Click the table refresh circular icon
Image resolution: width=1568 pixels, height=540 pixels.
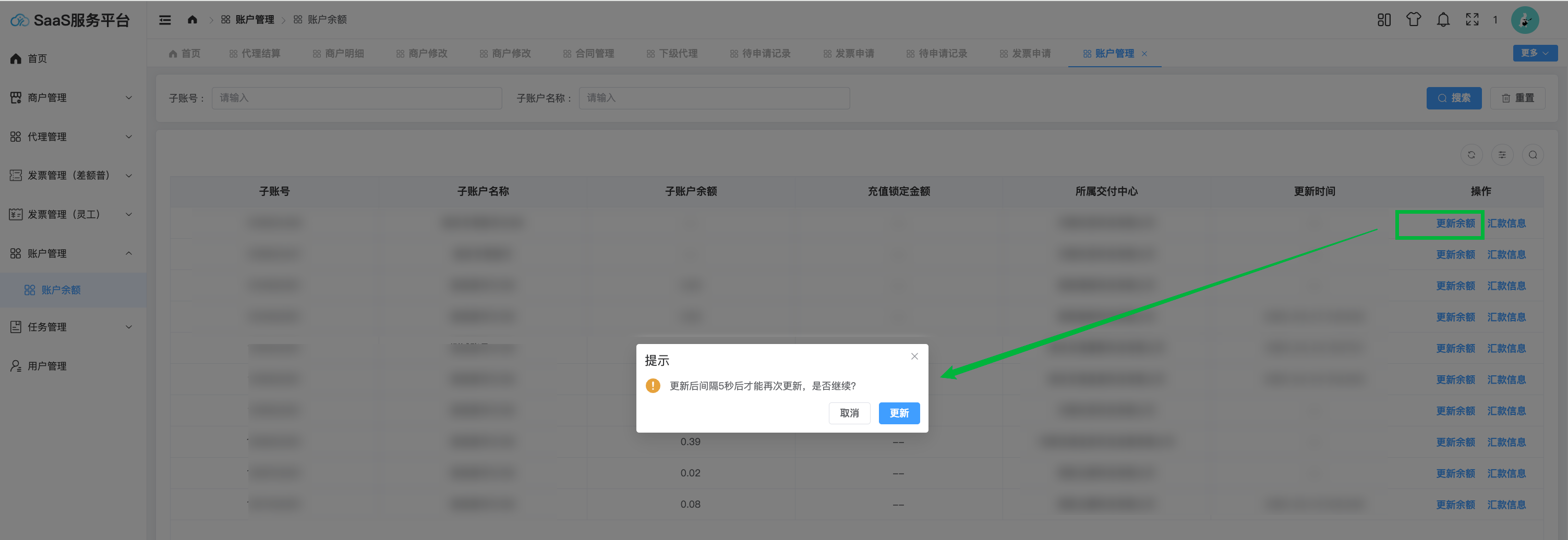pos(1471,155)
